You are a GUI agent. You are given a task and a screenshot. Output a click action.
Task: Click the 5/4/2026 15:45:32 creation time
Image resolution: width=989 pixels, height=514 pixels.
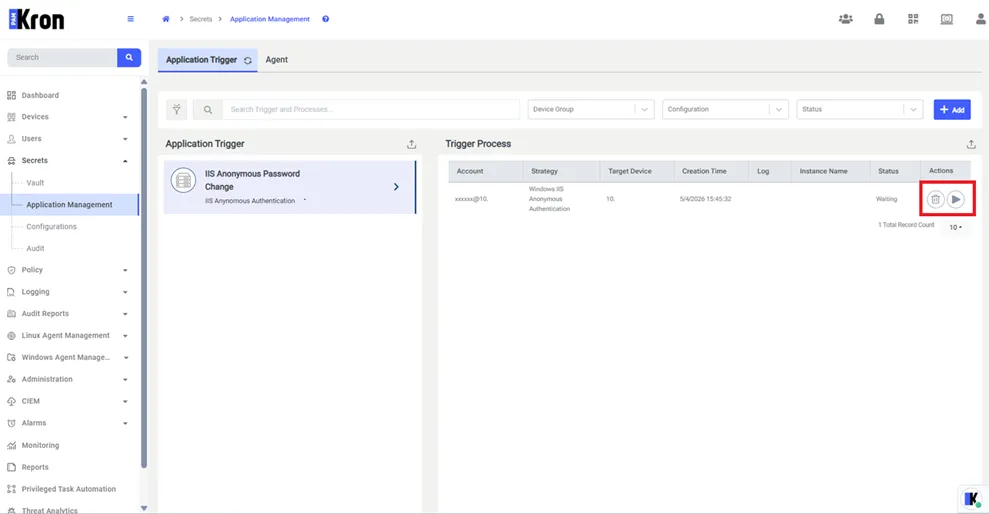coord(705,199)
